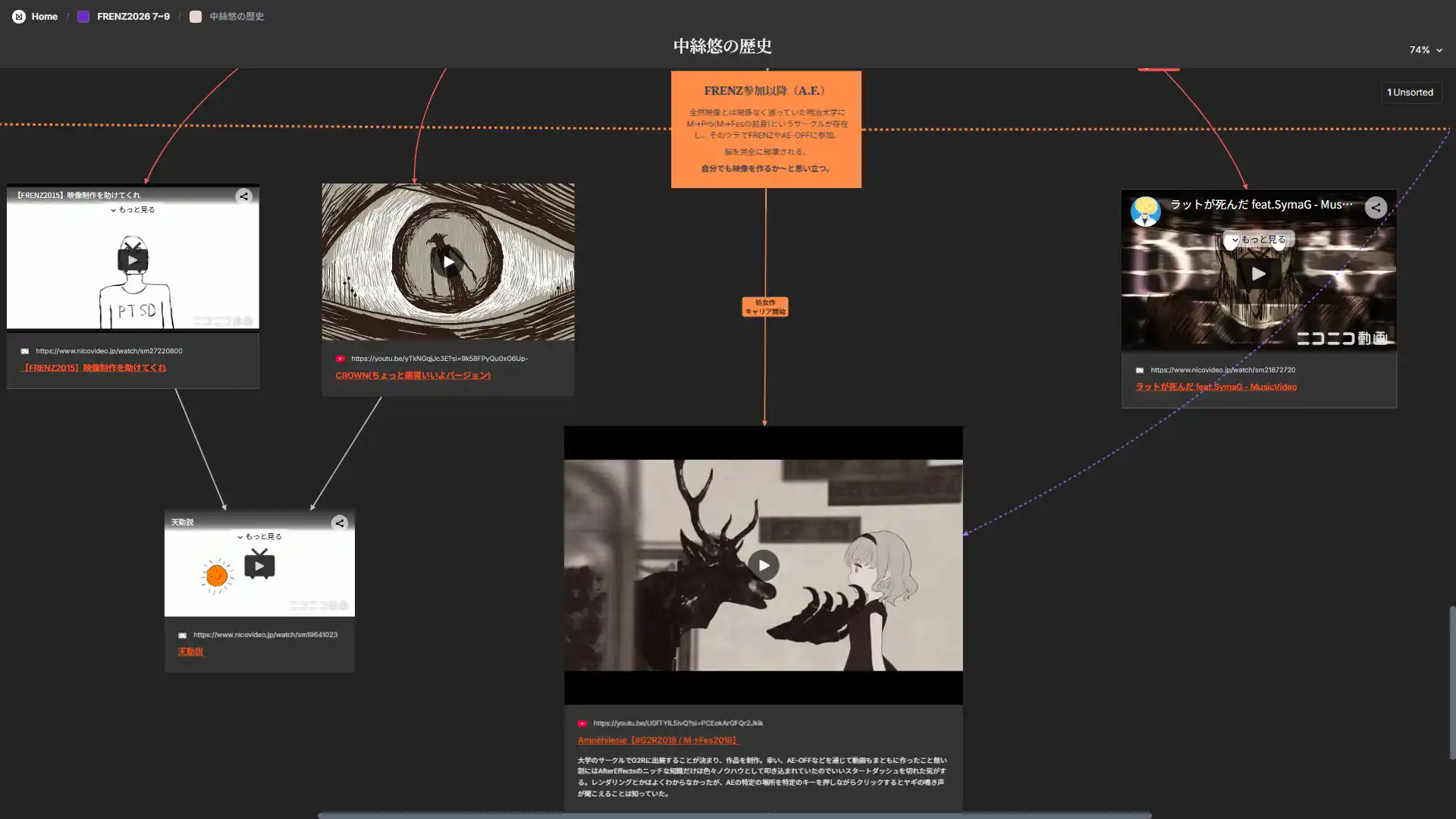Screen dimensions: 1456x819
Task: Click the niconico favicon beside sm19641023 URL
Action: point(183,635)
